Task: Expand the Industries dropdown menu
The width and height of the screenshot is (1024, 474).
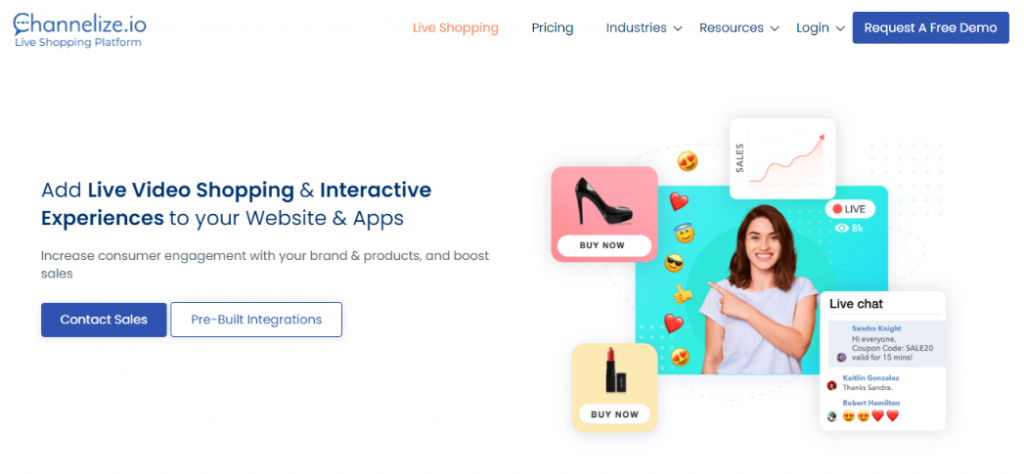Action: (x=644, y=28)
